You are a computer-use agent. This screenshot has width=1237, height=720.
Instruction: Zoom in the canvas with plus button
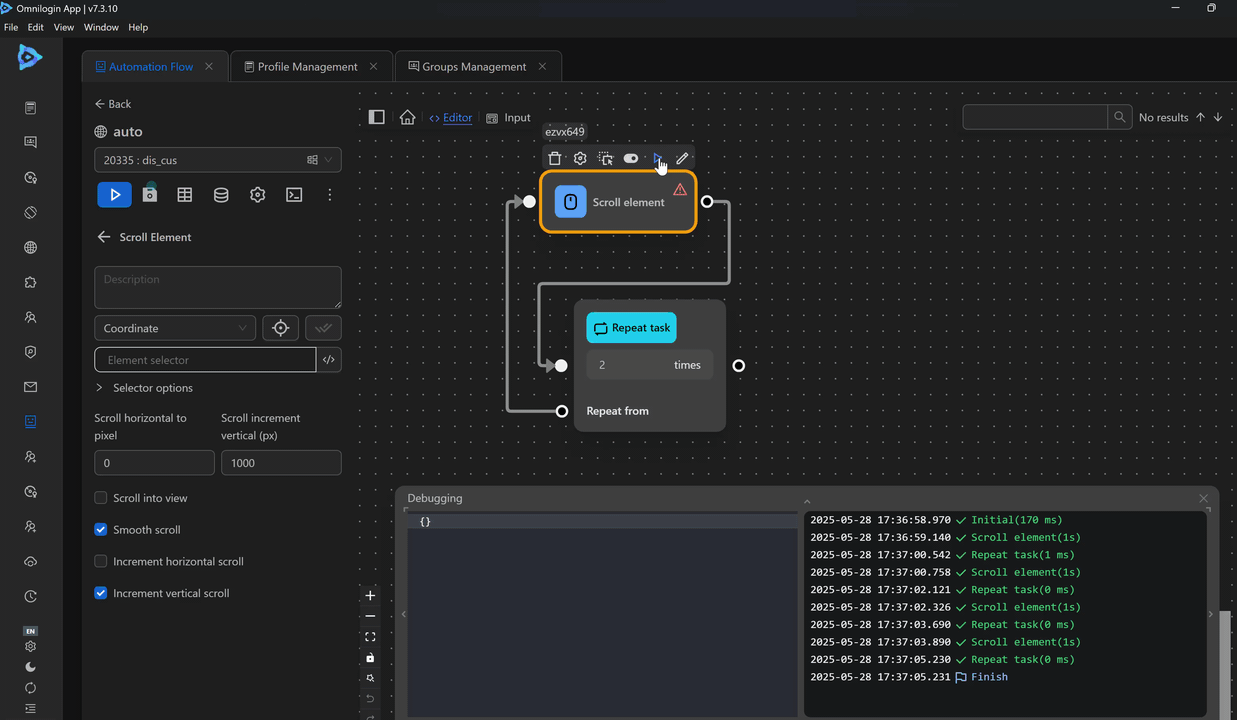[370, 596]
